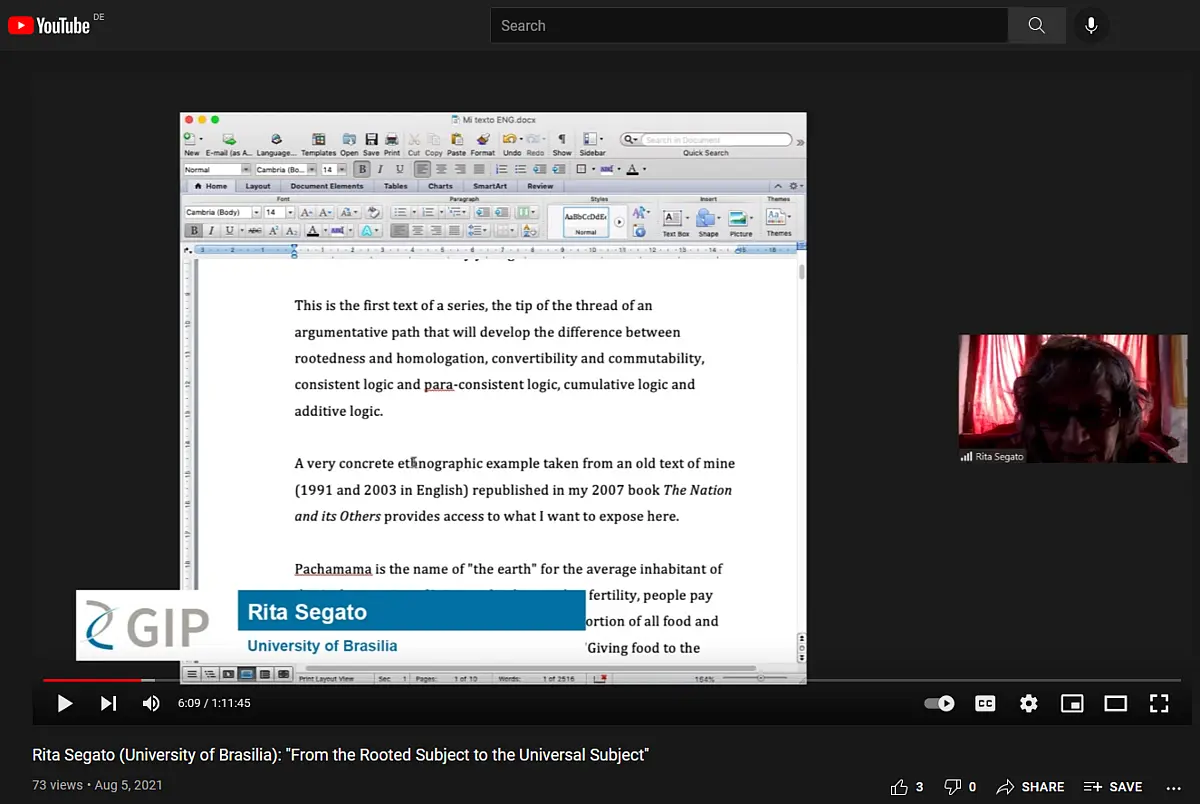Enter full screen mode

[x=1159, y=703]
